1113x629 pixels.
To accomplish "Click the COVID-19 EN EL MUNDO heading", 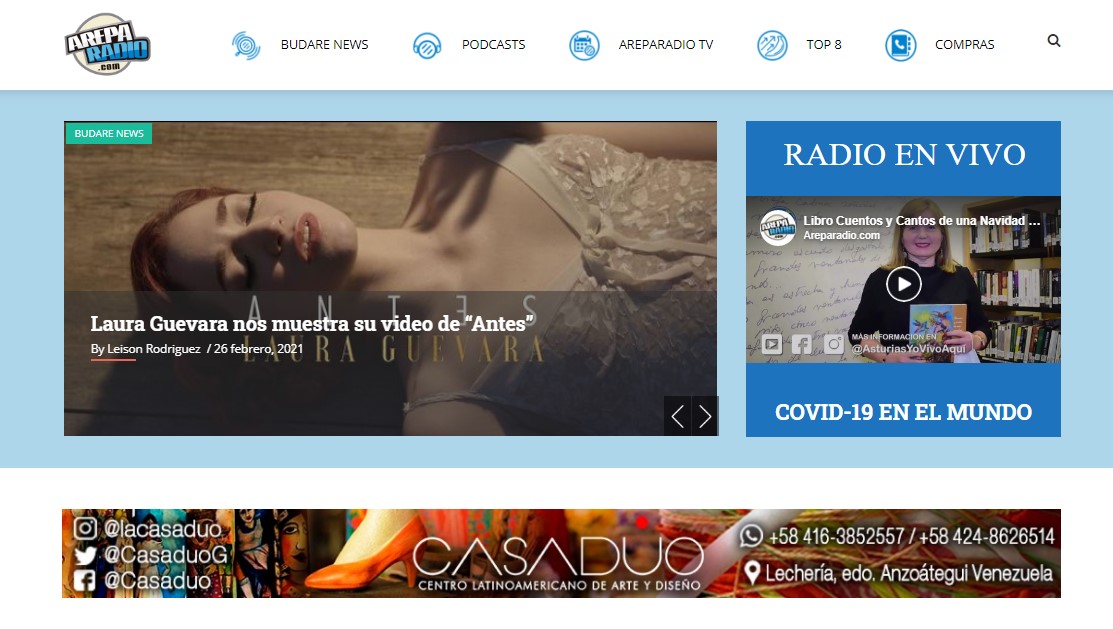I will point(904,412).
